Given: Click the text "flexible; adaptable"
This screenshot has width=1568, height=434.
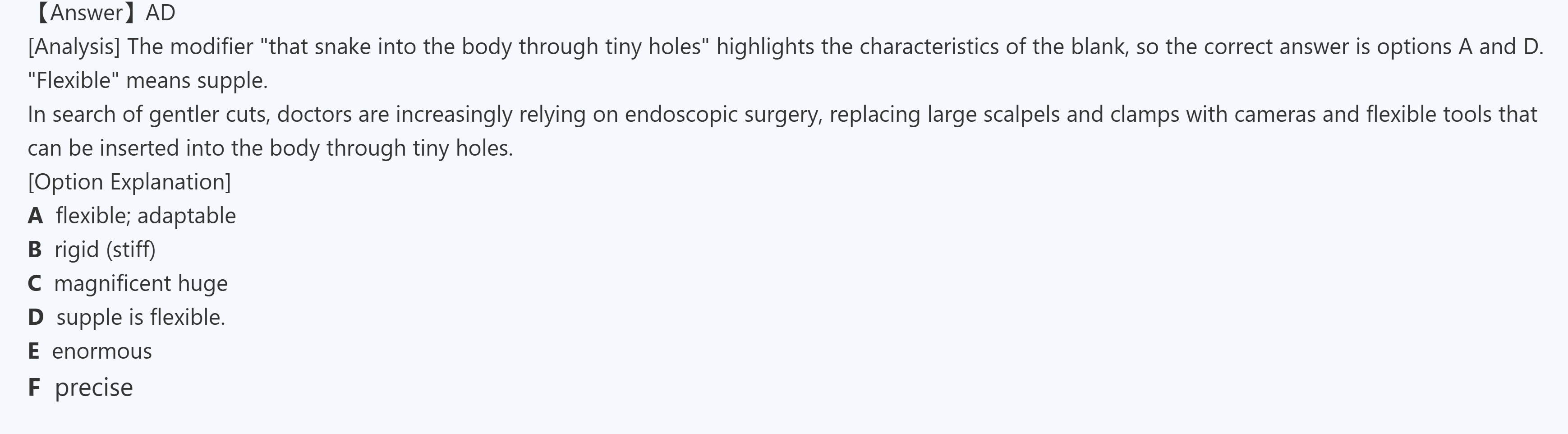Looking at the screenshot, I should click(x=146, y=216).
